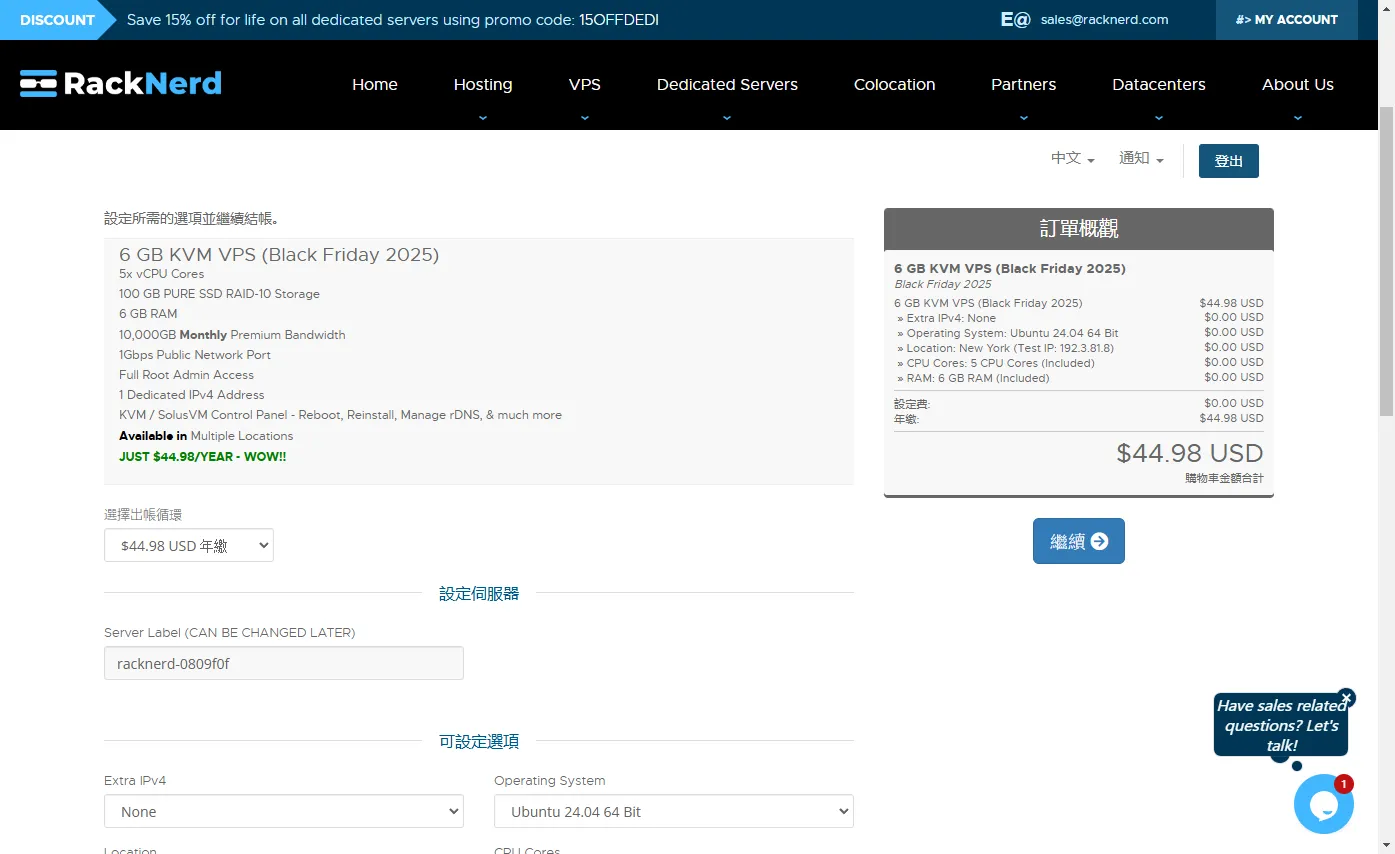
Task: Click the chevron under About Us
Action: pyautogui.click(x=1297, y=117)
